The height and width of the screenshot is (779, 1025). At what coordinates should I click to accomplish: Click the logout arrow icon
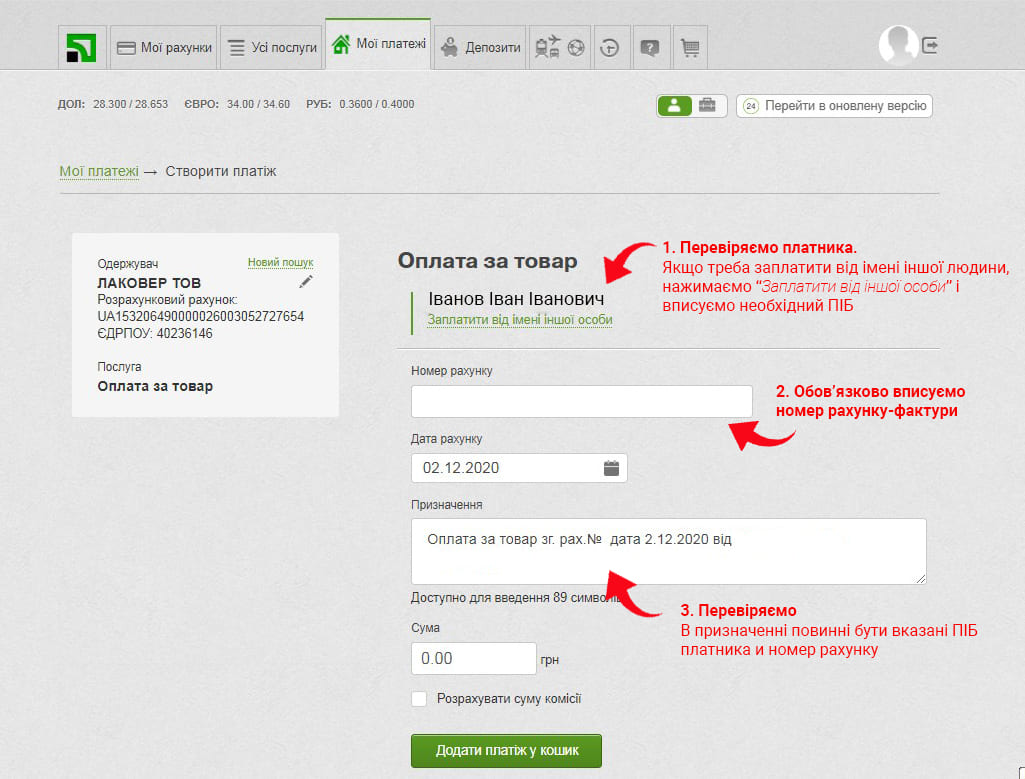point(930,45)
